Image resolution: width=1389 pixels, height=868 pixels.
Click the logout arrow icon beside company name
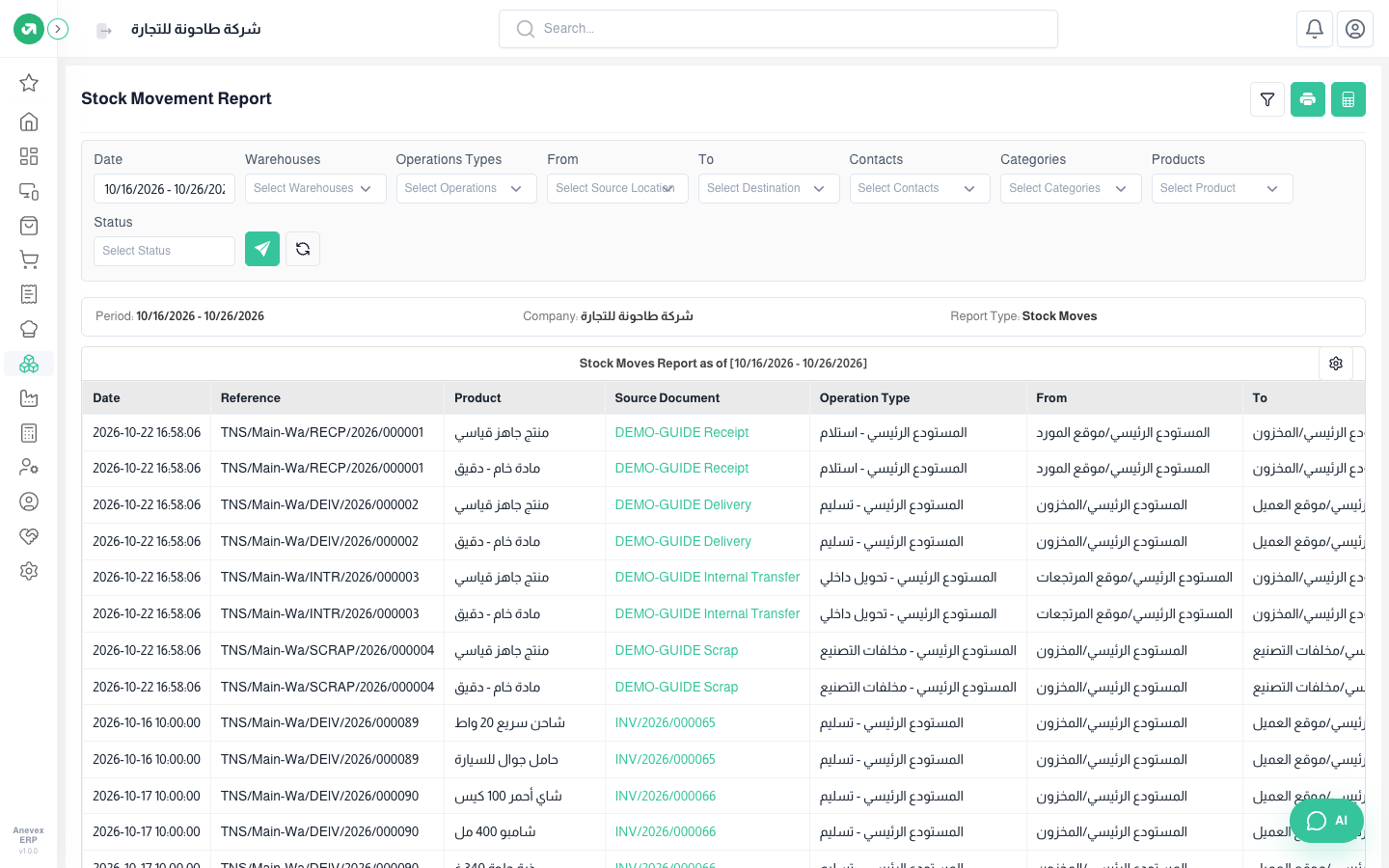click(104, 31)
